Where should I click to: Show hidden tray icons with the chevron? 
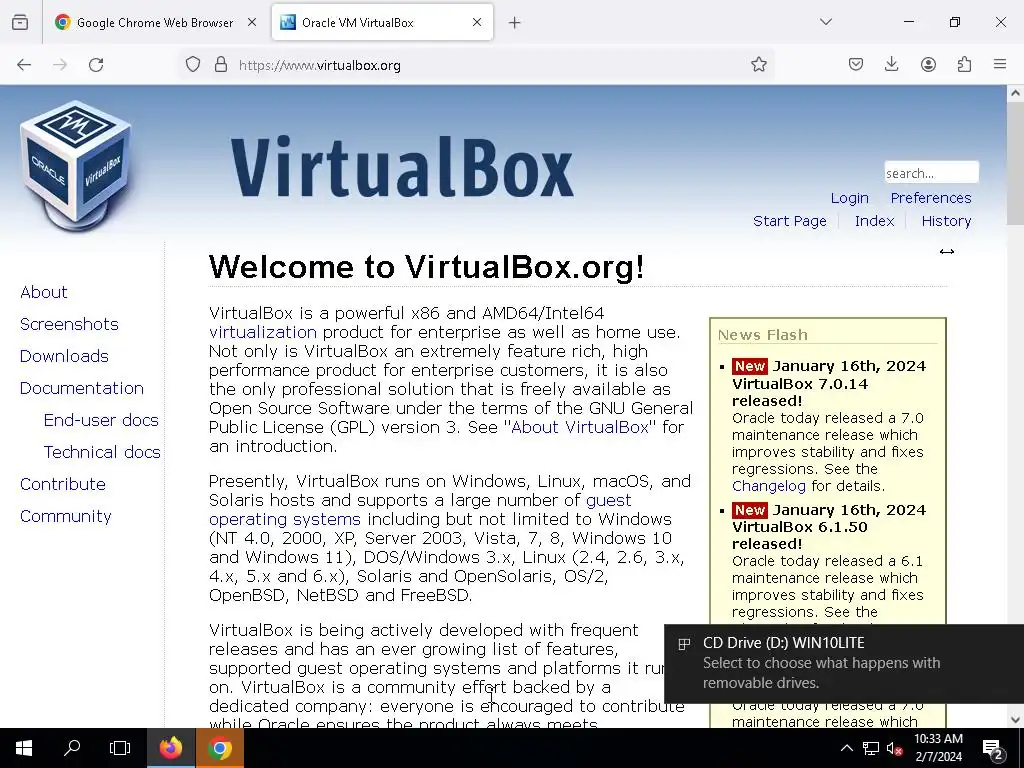(846, 748)
